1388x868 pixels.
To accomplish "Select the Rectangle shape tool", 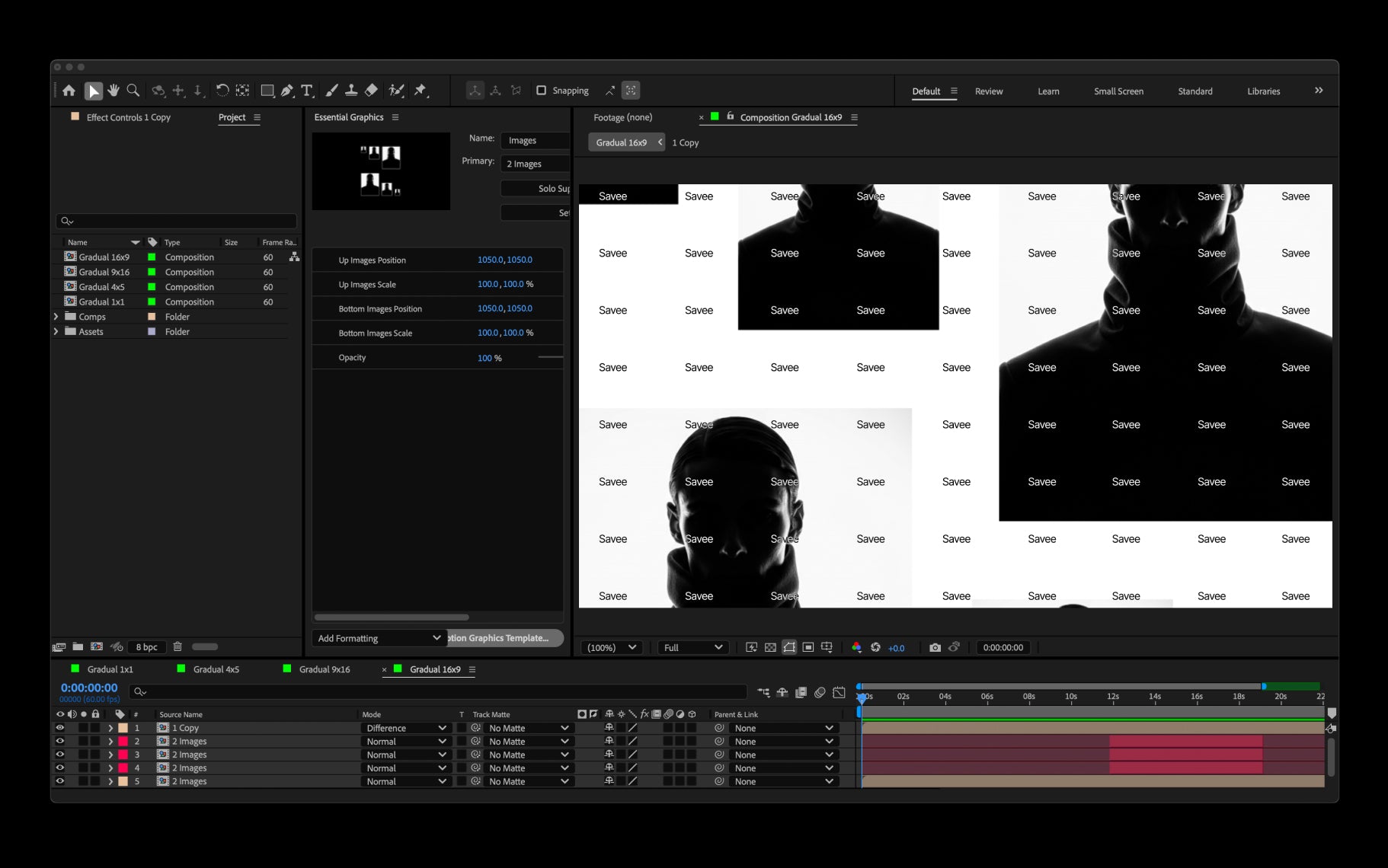I will click(x=267, y=91).
